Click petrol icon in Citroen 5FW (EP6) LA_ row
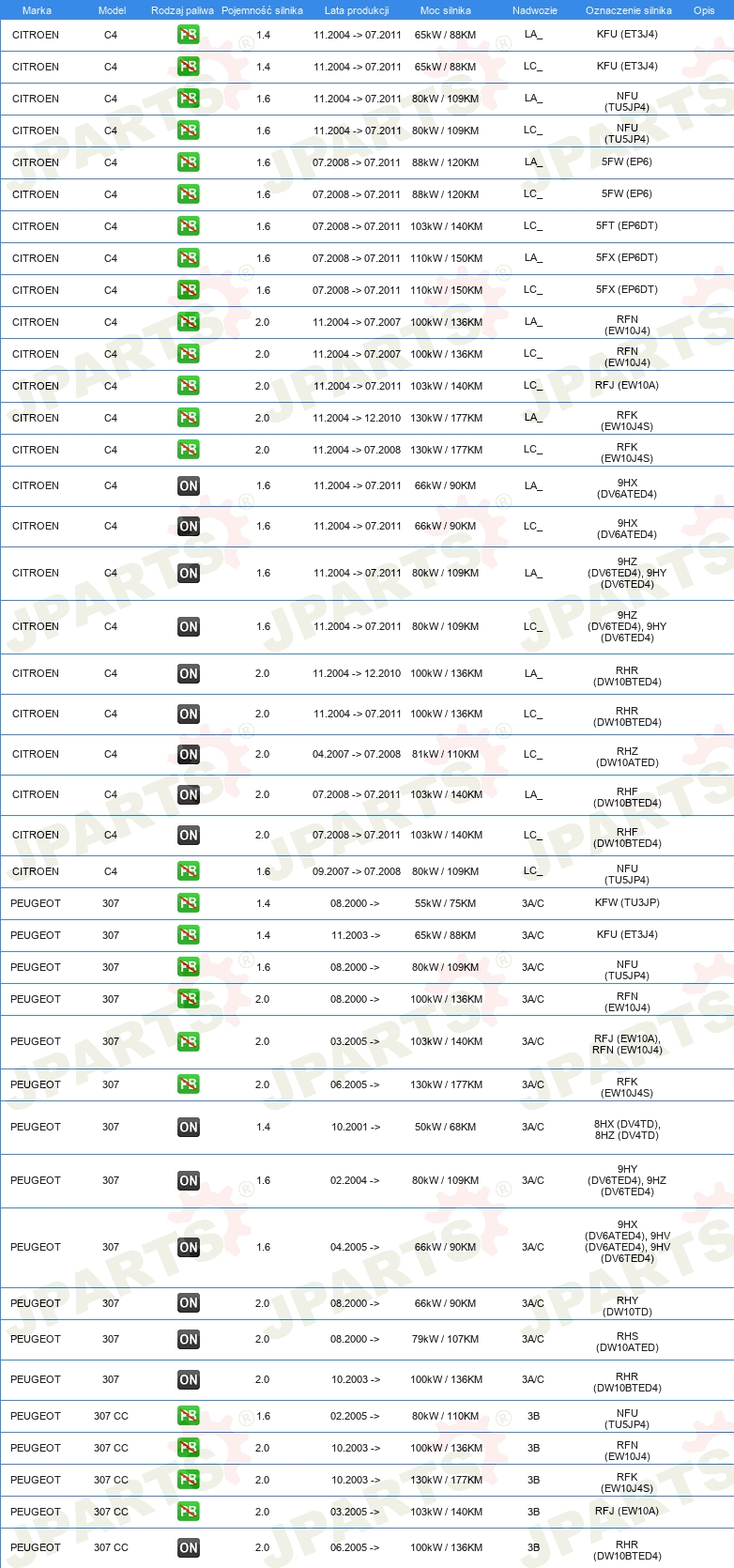The width and height of the screenshot is (734, 1568). 189,162
